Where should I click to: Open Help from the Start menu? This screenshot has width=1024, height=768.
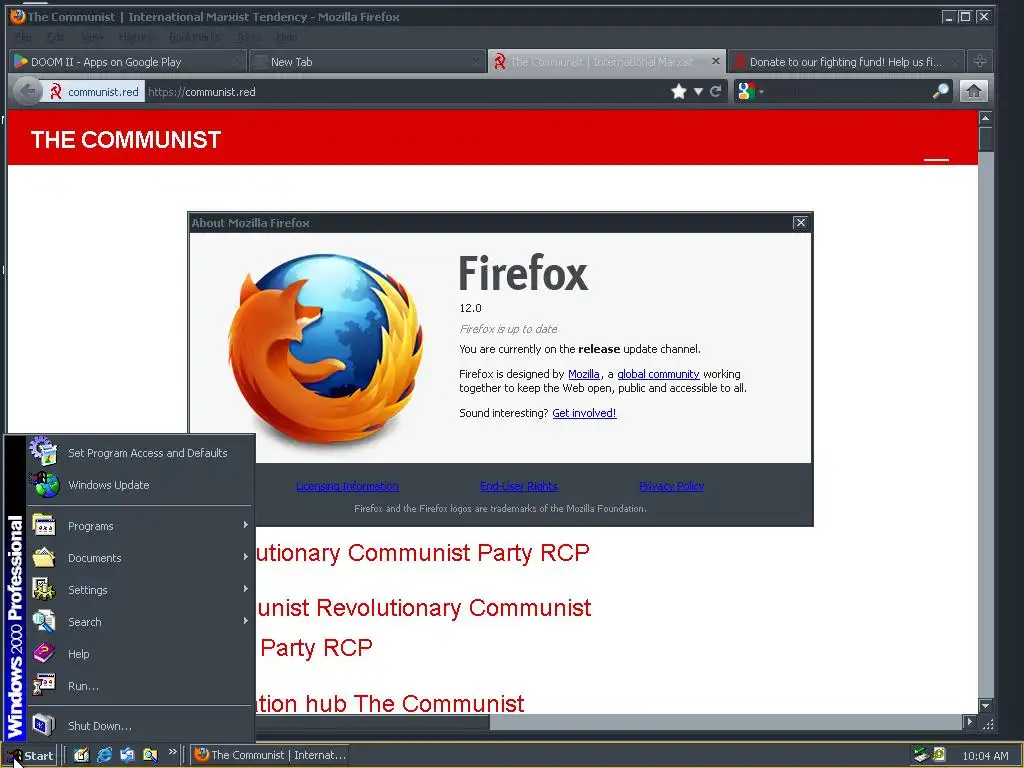(x=140, y=654)
